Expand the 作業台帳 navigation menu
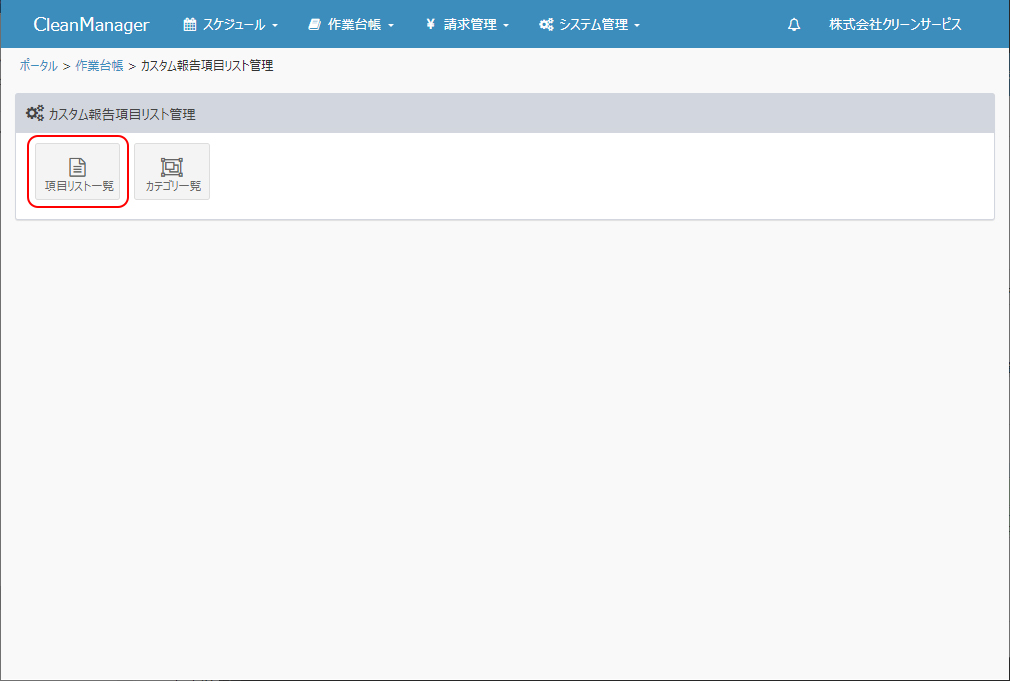The image size is (1010, 681). tap(351, 24)
